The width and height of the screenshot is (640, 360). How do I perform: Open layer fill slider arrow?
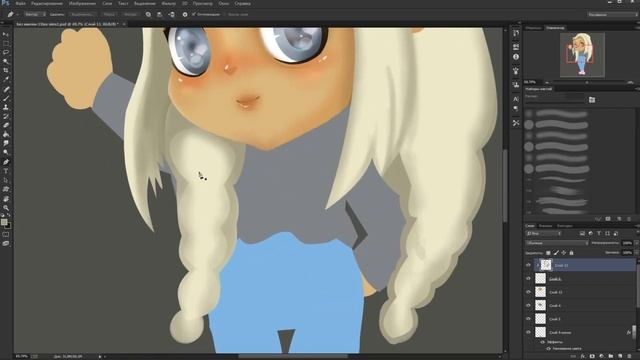pos(637,253)
